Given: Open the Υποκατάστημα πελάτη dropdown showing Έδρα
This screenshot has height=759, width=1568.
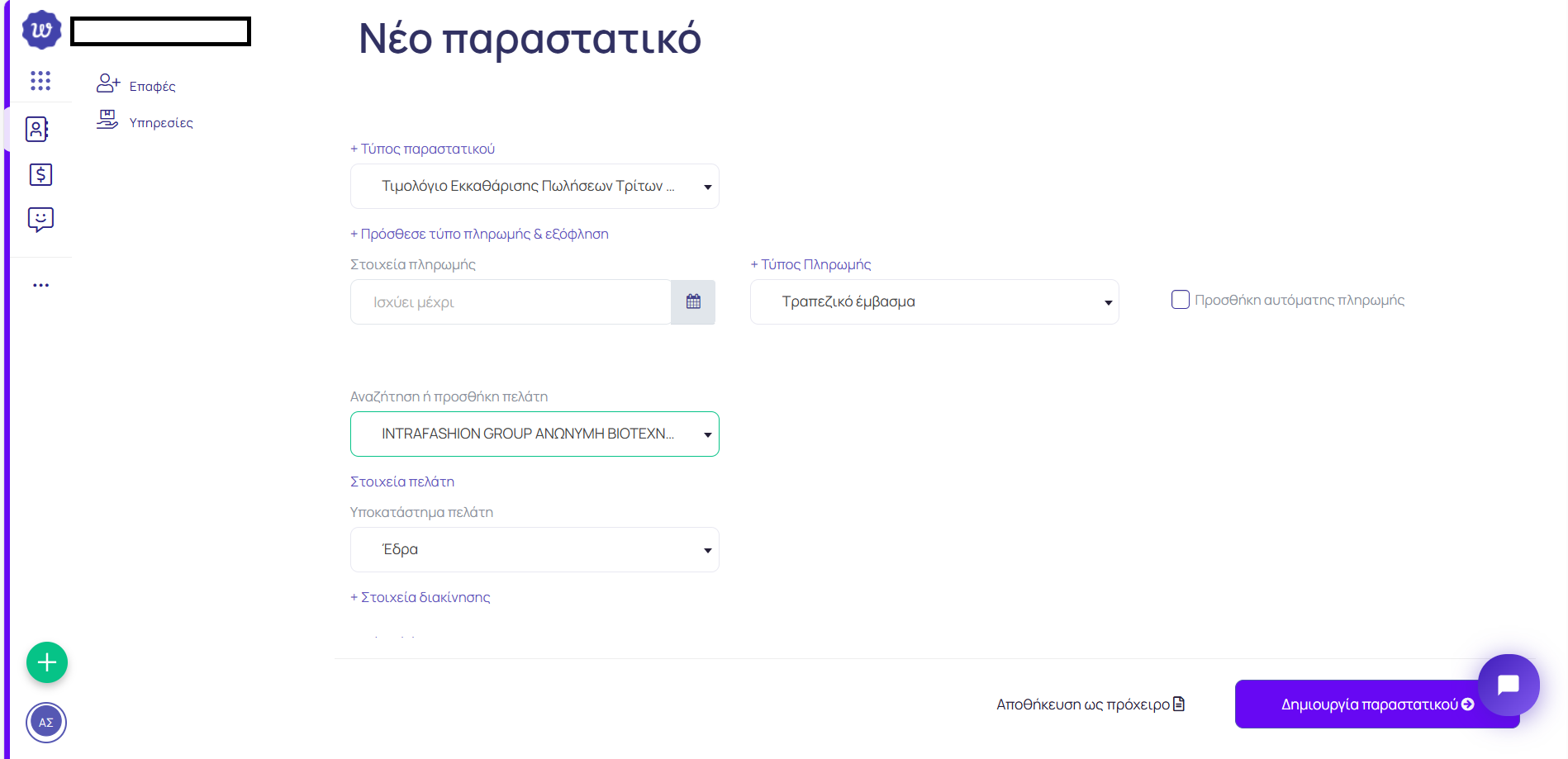Looking at the screenshot, I should 535,550.
